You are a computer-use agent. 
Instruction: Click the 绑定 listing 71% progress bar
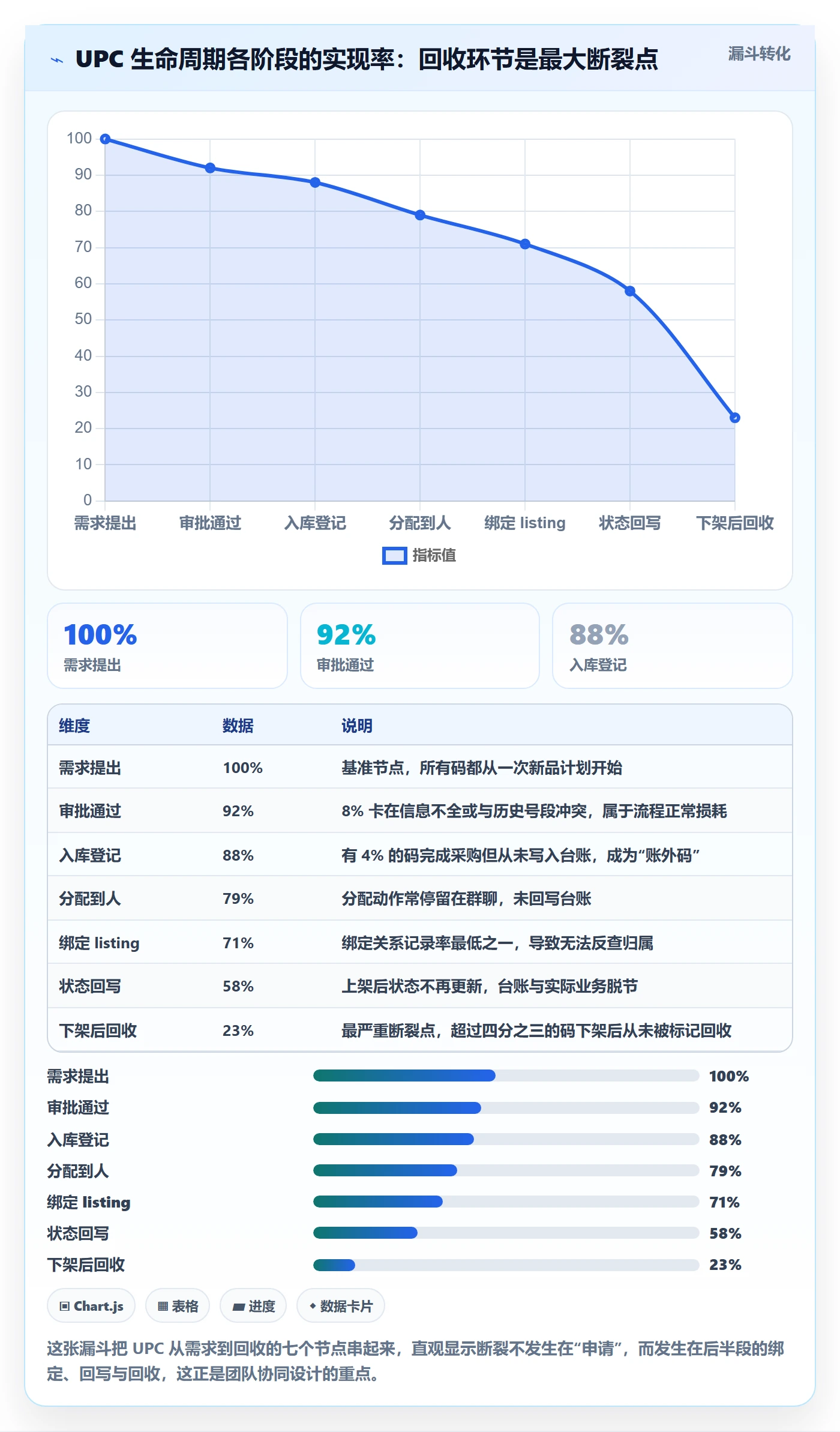[x=506, y=1202]
